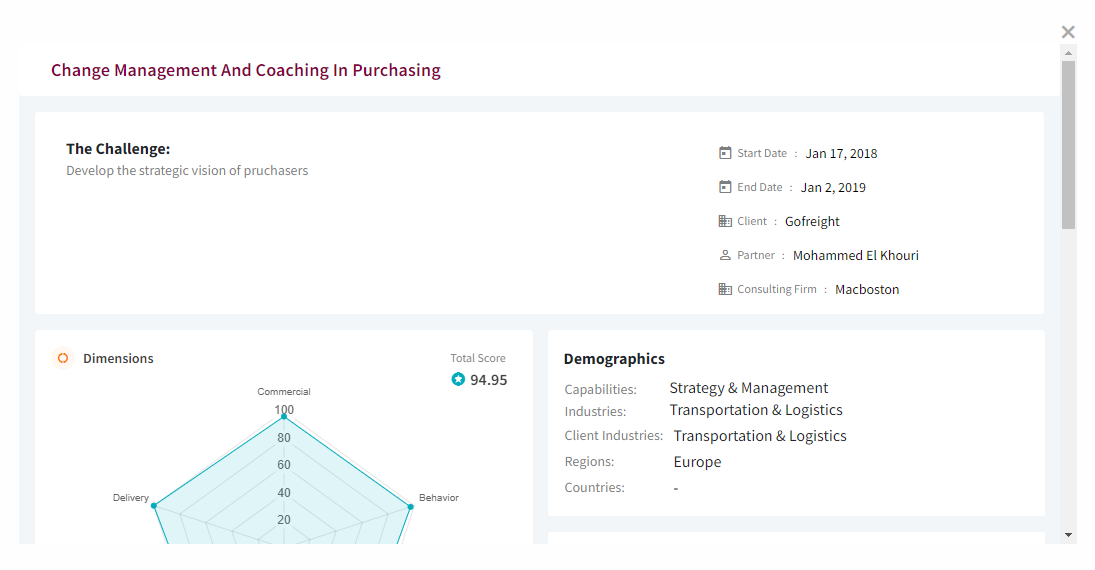The height and width of the screenshot is (570, 1095).
Task: Click the 'Start Date' label
Action: tap(762, 153)
